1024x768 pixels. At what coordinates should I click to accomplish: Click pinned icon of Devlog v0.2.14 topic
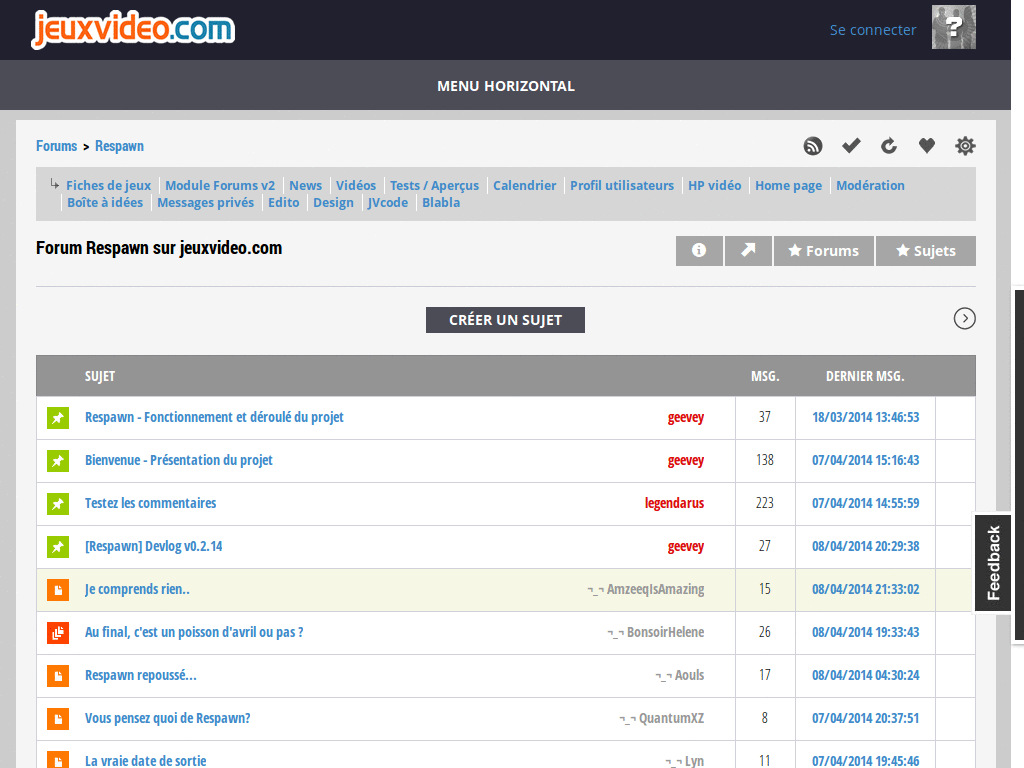58,547
